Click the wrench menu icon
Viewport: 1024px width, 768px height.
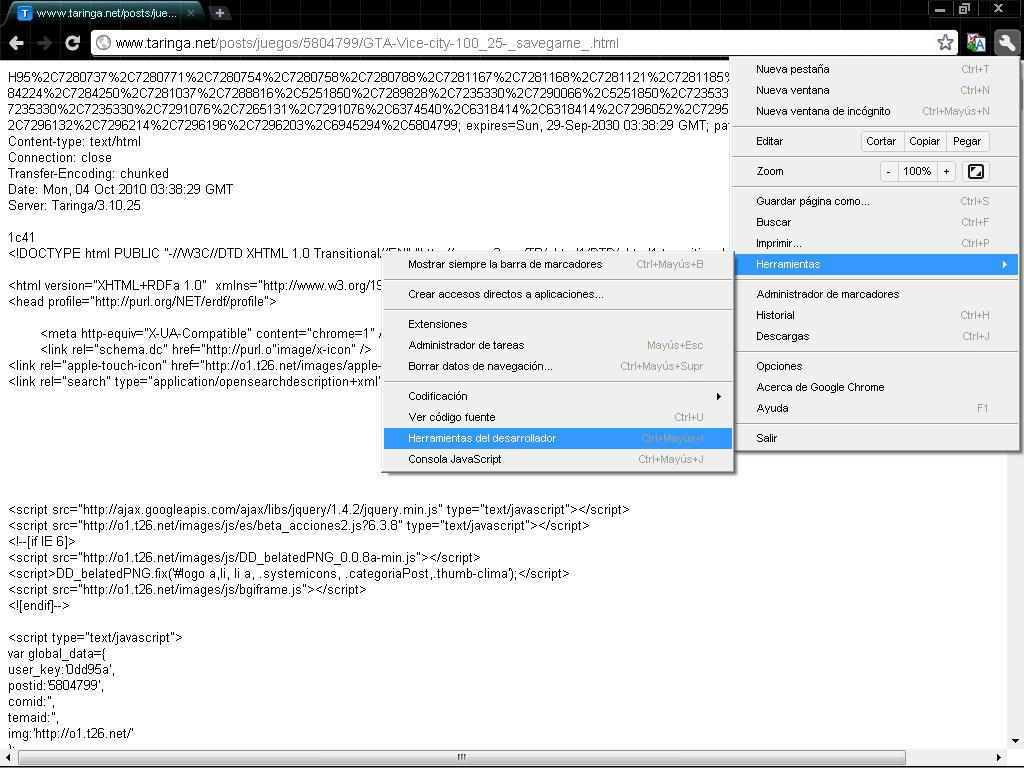[1006, 43]
